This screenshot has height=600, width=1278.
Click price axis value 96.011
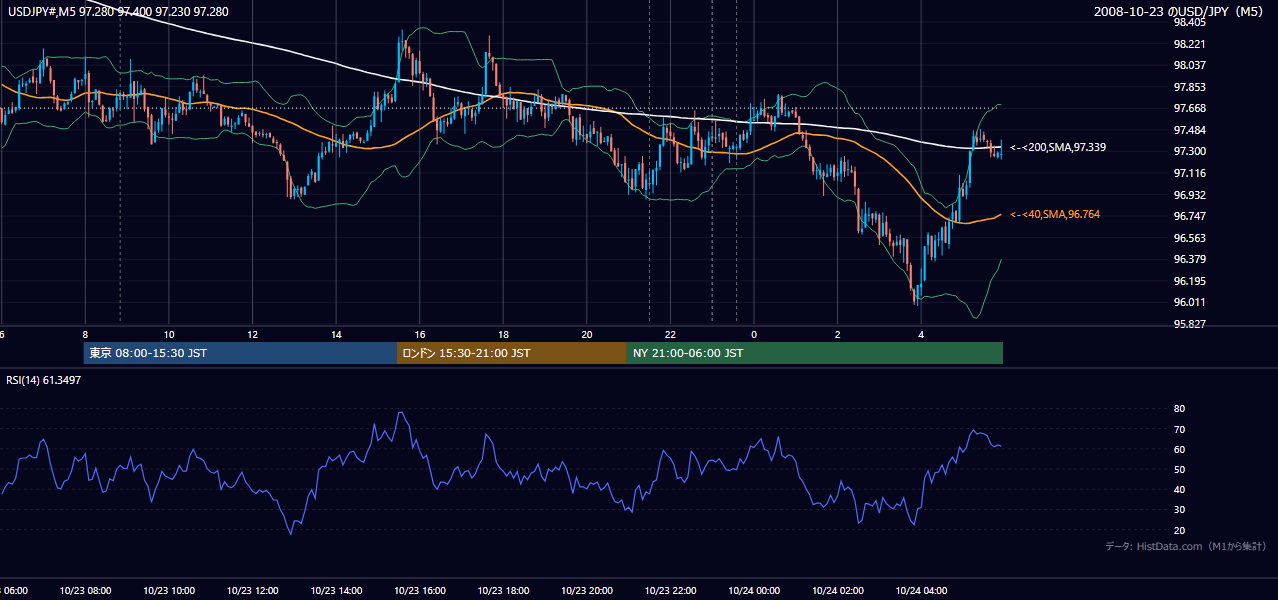coord(1189,302)
